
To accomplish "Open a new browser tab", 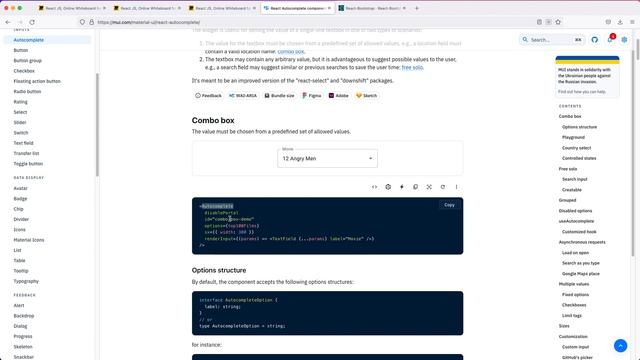I will [417, 8].
